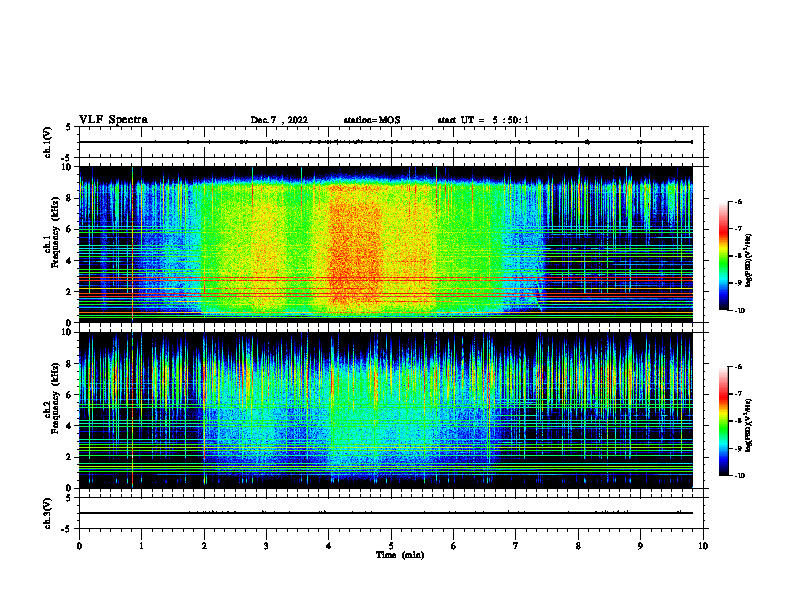The image size is (792, 612).
Task: Click time axis tick label "3"
Action: (266, 546)
